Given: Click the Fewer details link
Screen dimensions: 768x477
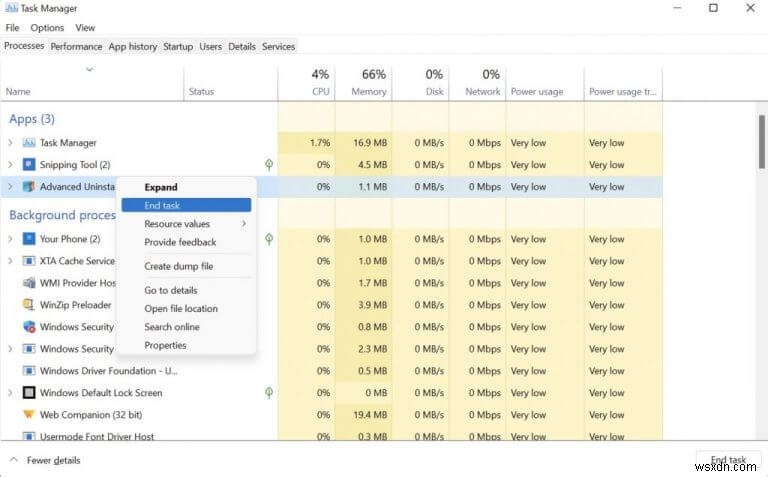Looking at the screenshot, I should click(x=53, y=460).
